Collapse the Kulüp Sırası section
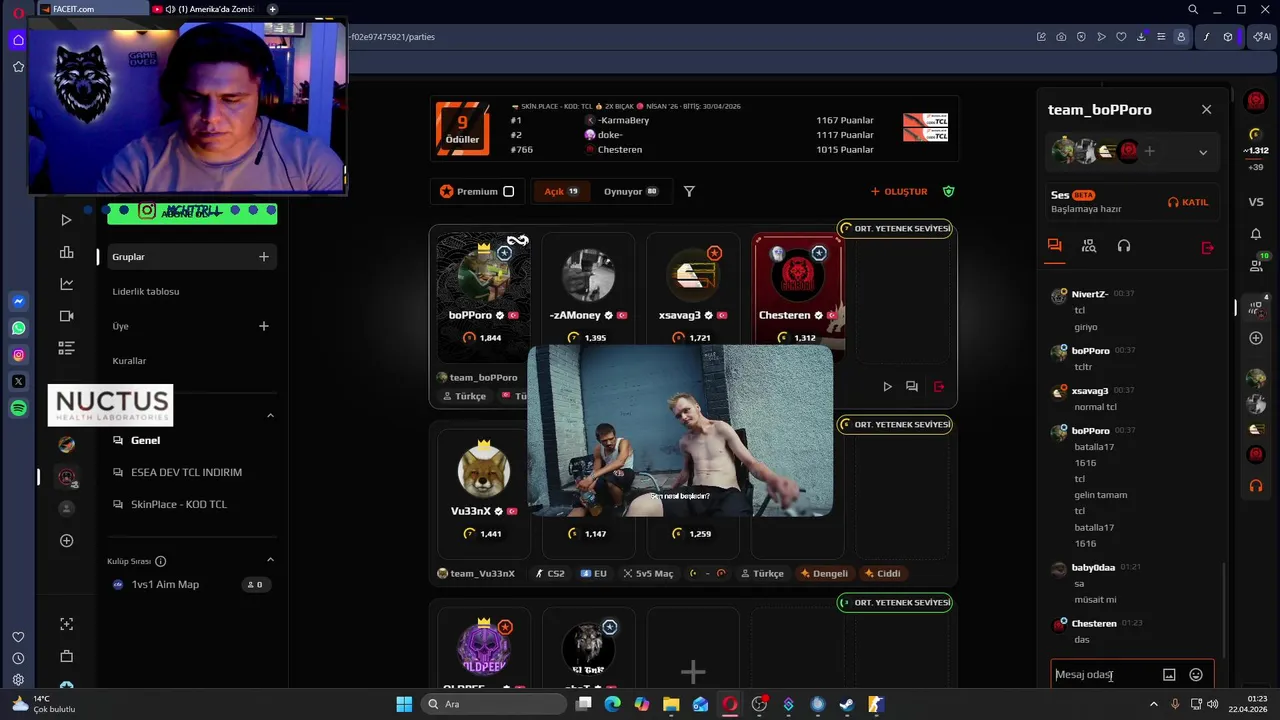This screenshot has width=1280, height=720. (x=270, y=560)
